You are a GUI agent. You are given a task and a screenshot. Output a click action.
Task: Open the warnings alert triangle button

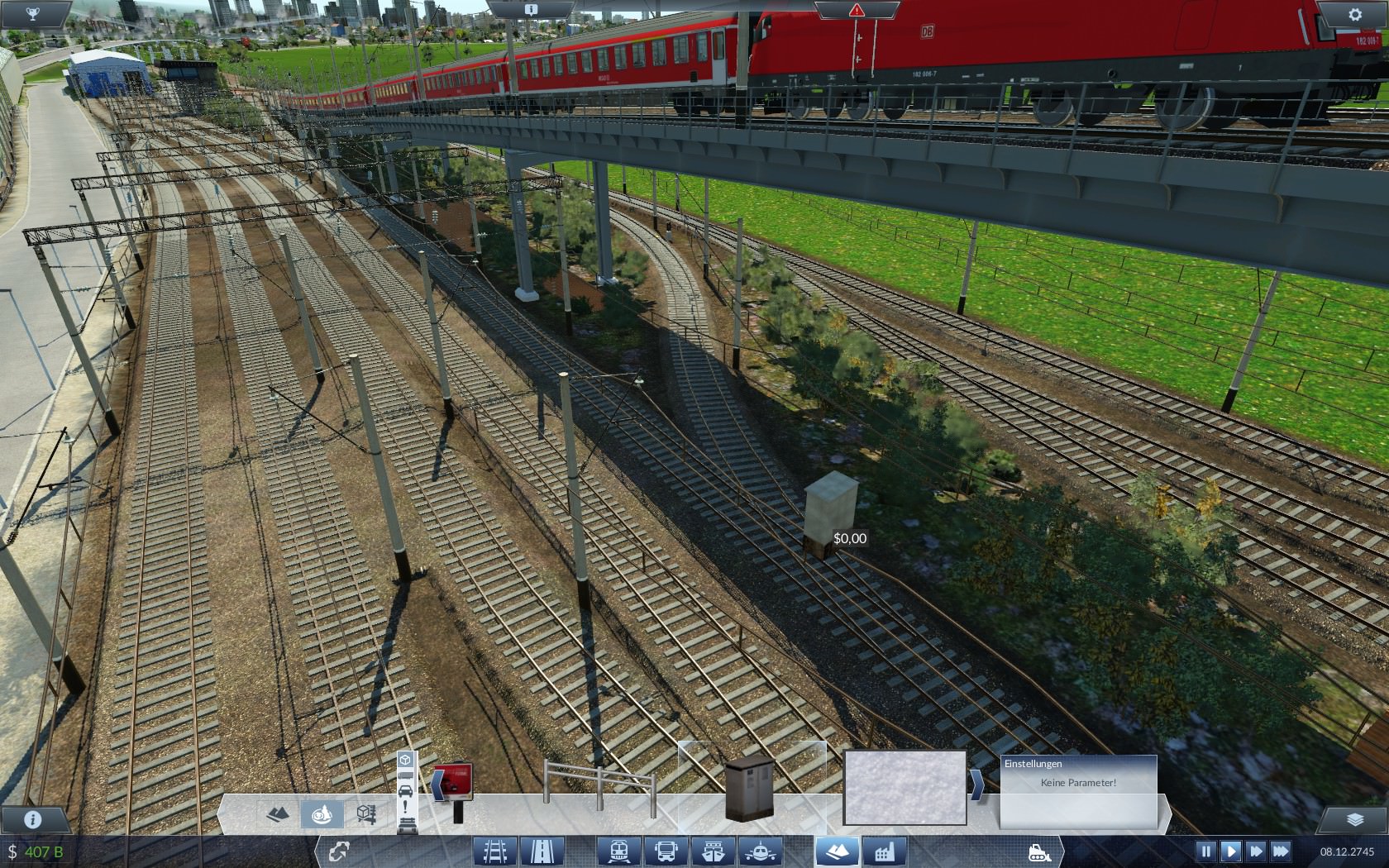[x=857, y=10]
